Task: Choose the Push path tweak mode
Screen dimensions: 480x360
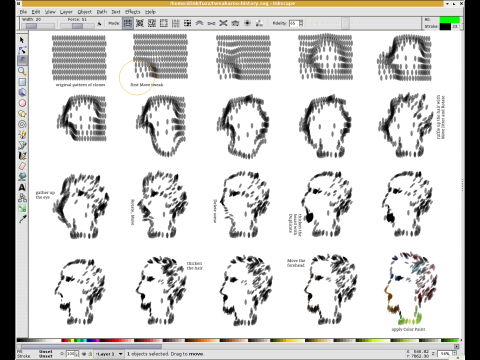Action: (x=199, y=23)
